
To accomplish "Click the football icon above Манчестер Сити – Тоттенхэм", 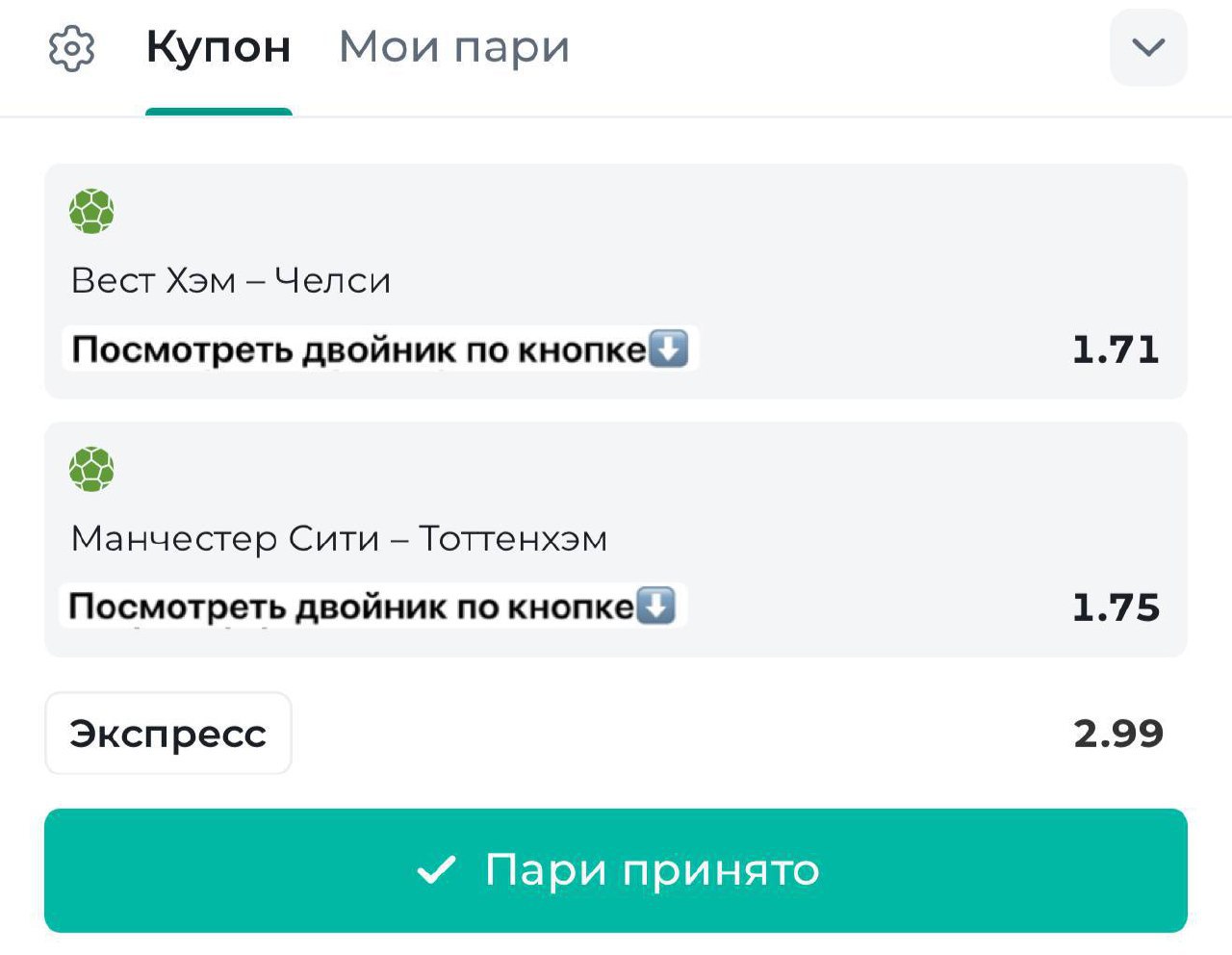I will (91, 470).
